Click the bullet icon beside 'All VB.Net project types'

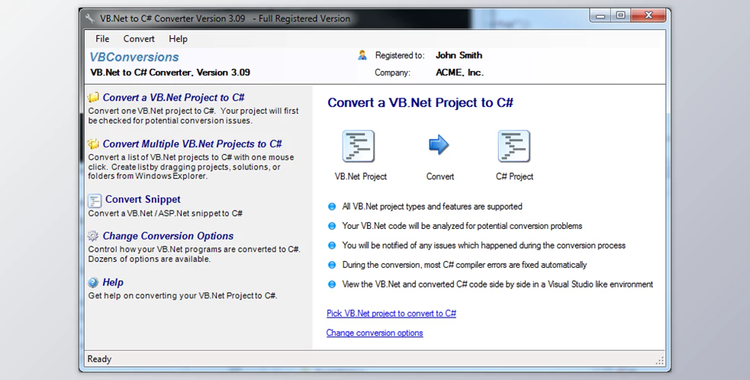[x=331, y=207]
